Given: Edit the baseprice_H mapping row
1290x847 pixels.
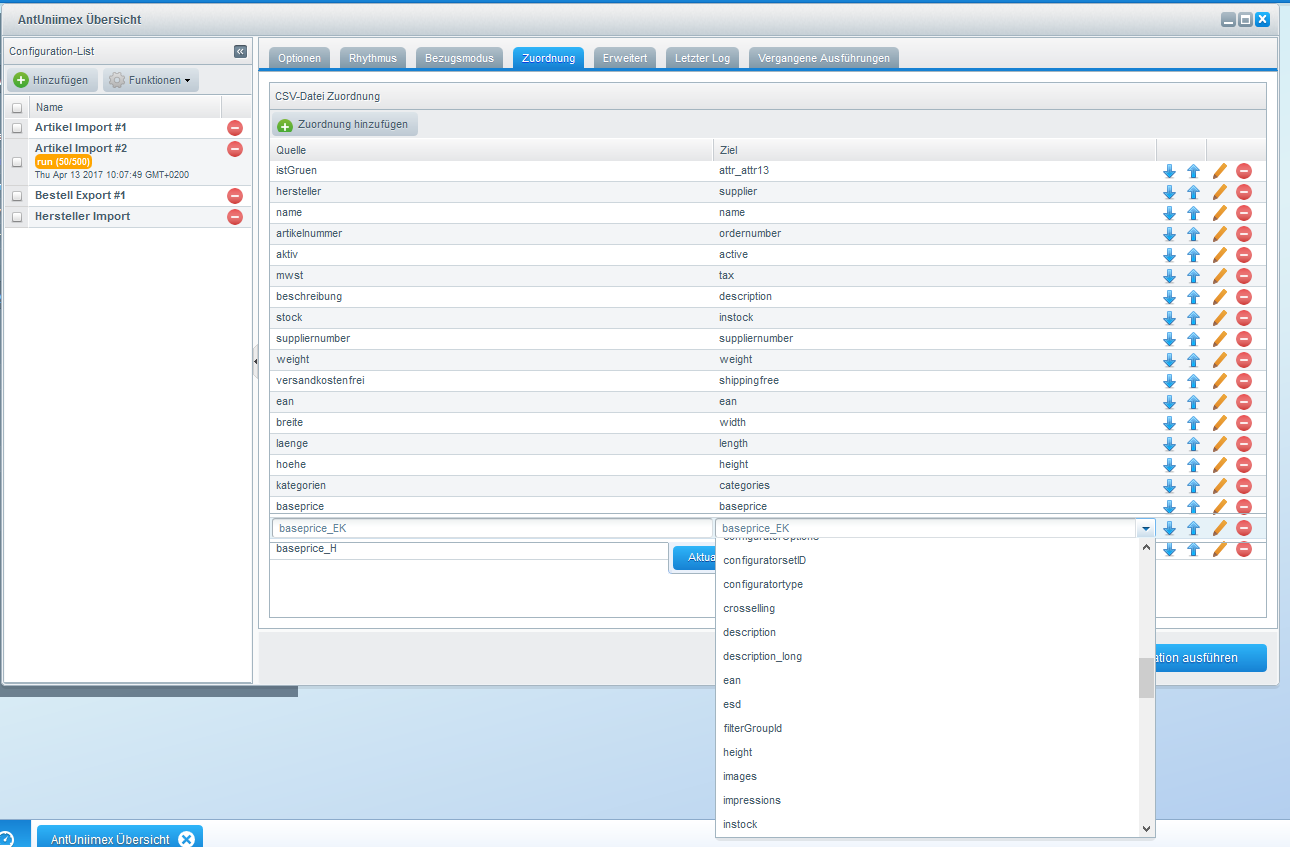Looking at the screenshot, I should [x=1219, y=549].
